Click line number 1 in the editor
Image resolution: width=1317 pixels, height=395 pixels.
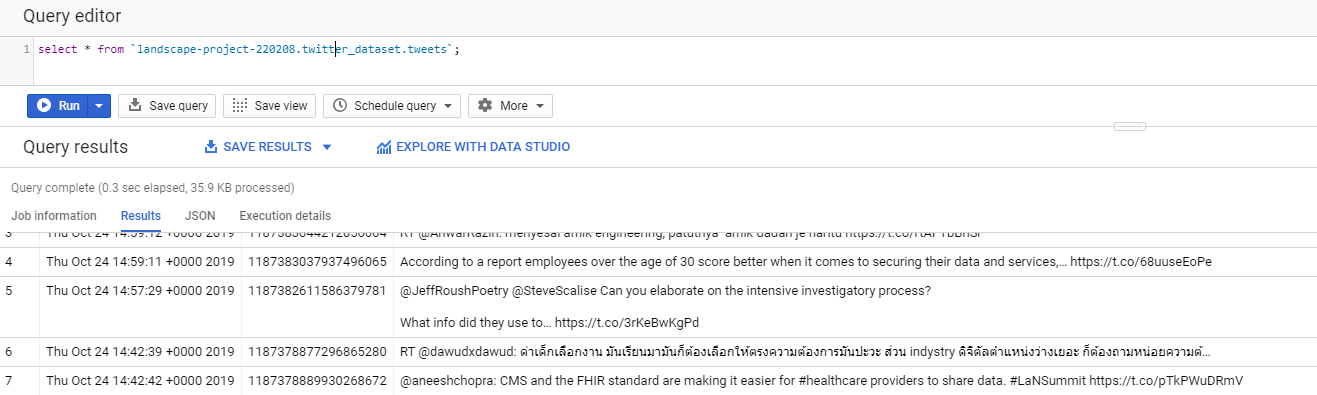[x=27, y=49]
